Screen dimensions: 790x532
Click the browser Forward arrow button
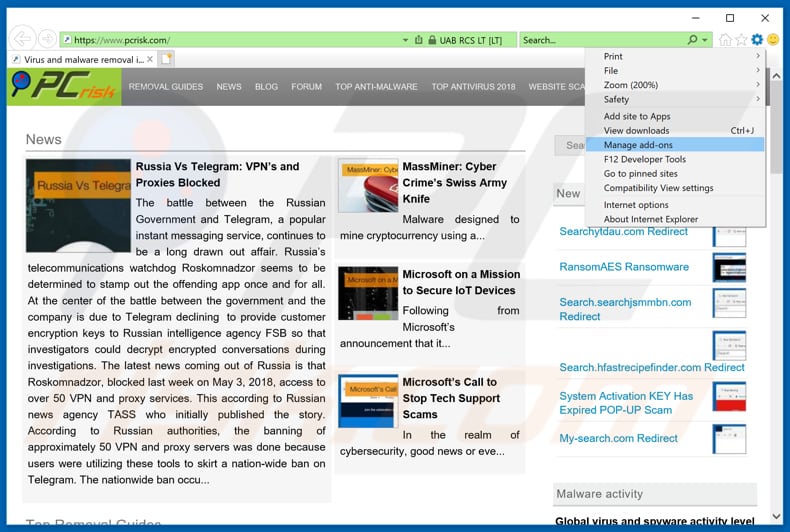[47, 39]
